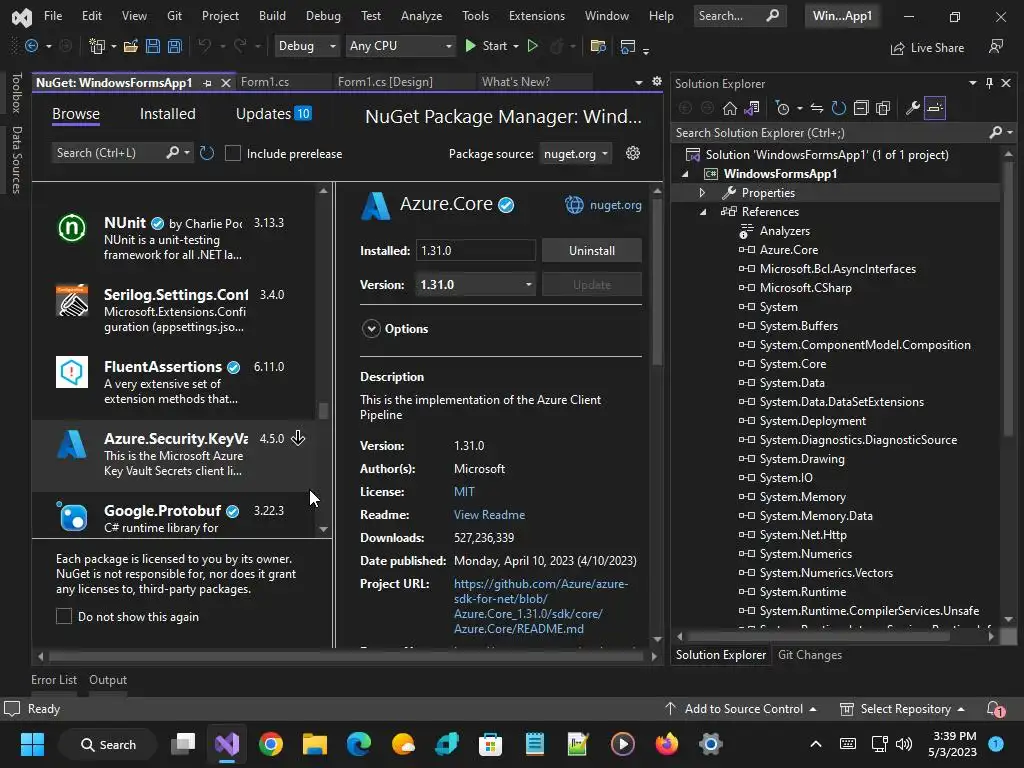Click the Open File folder icon
Screen dimensions: 1024x768
131,46
